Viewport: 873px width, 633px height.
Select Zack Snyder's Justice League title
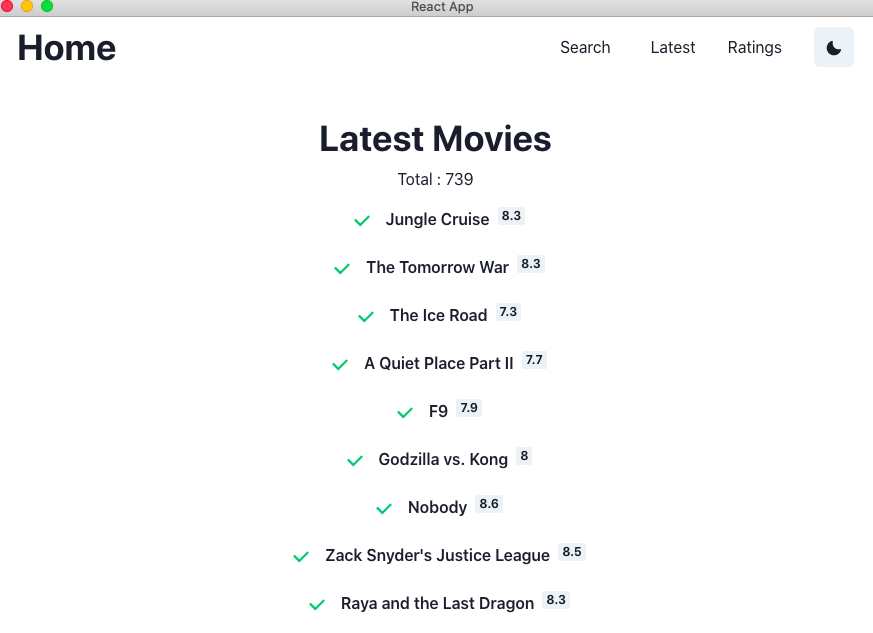coord(437,555)
